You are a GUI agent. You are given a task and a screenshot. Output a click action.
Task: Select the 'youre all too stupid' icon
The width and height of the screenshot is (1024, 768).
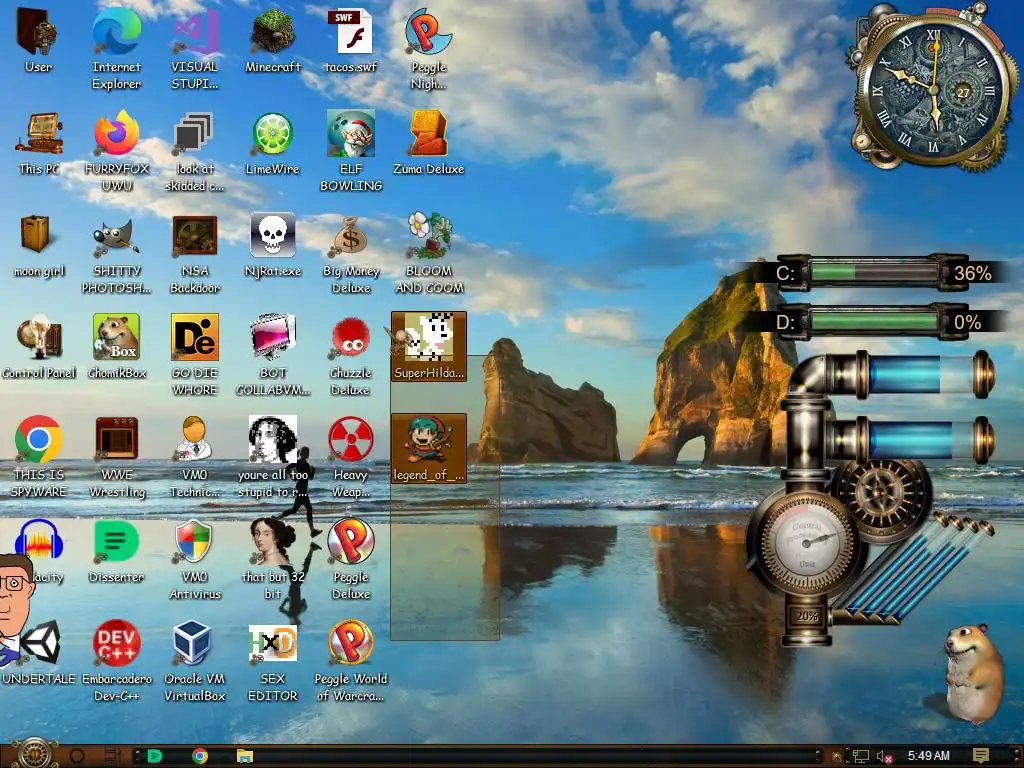273,457
